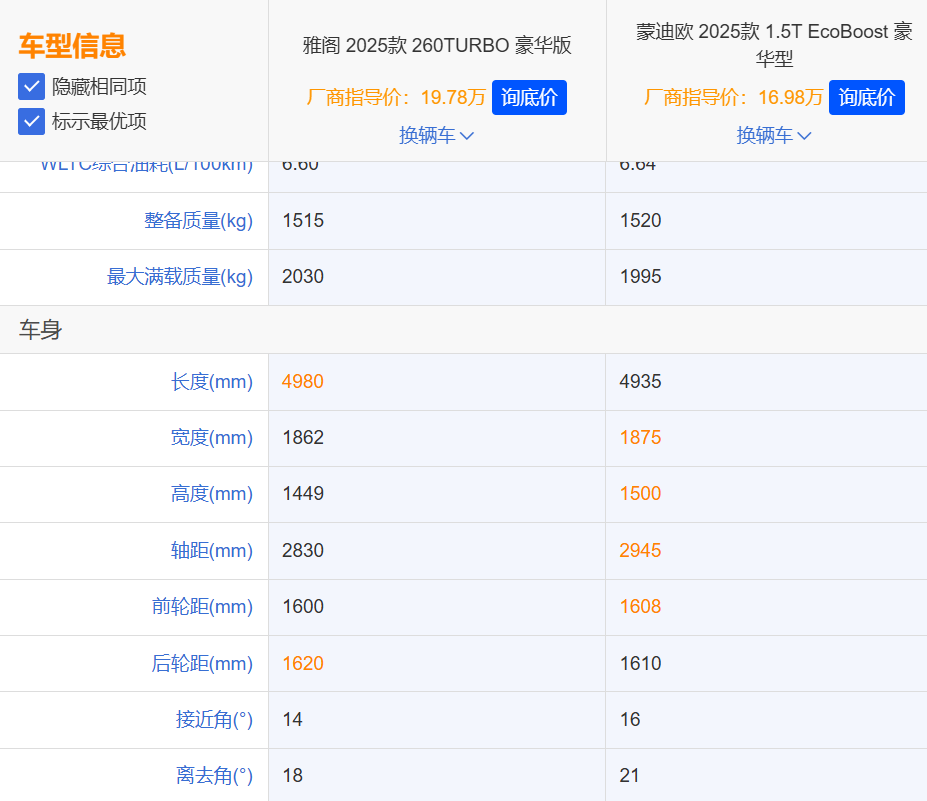927x801 pixels.
Task: Click the 长度(mm) parameter label
Action: point(212,382)
